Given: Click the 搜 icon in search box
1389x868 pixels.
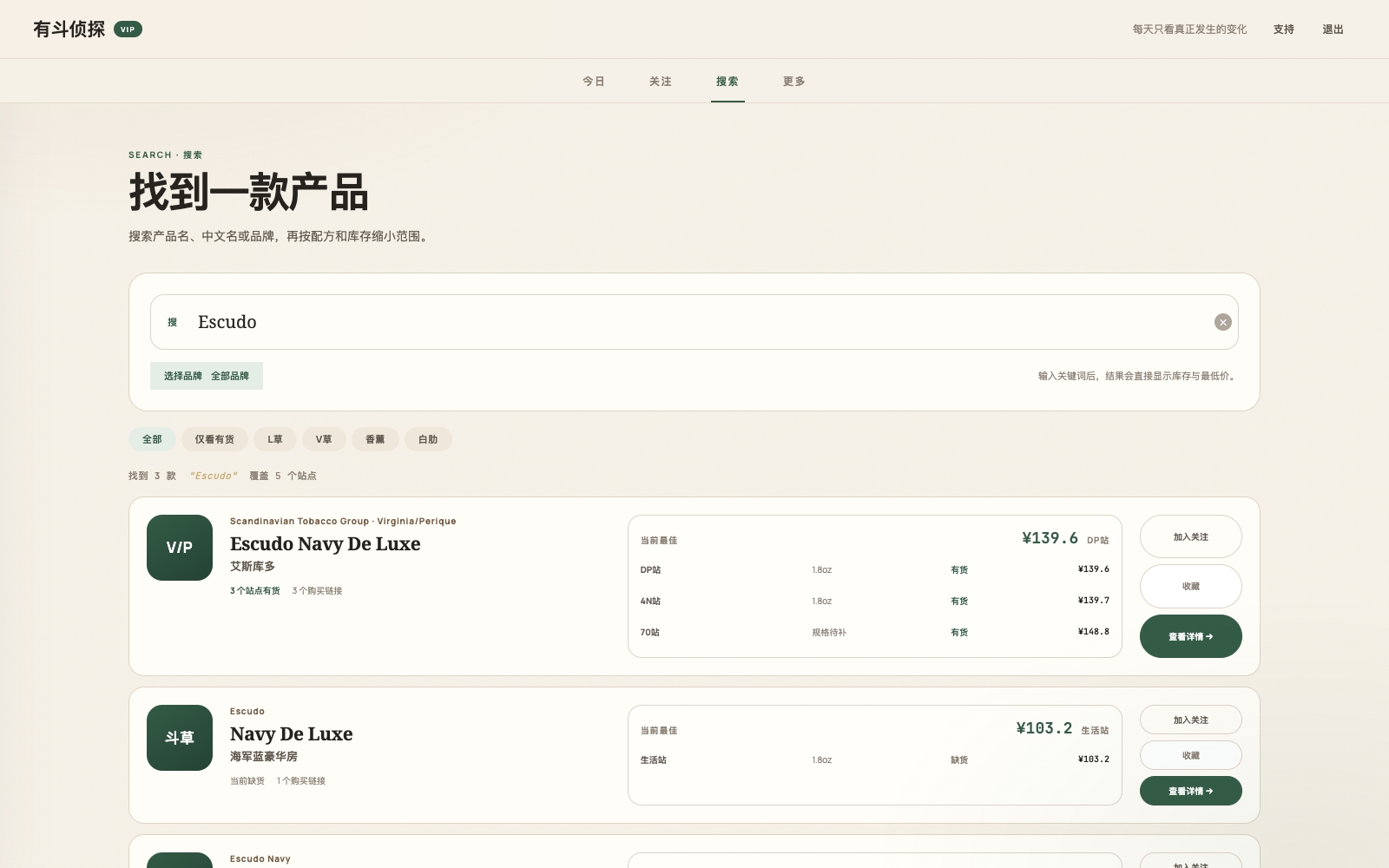Looking at the screenshot, I should [x=172, y=322].
